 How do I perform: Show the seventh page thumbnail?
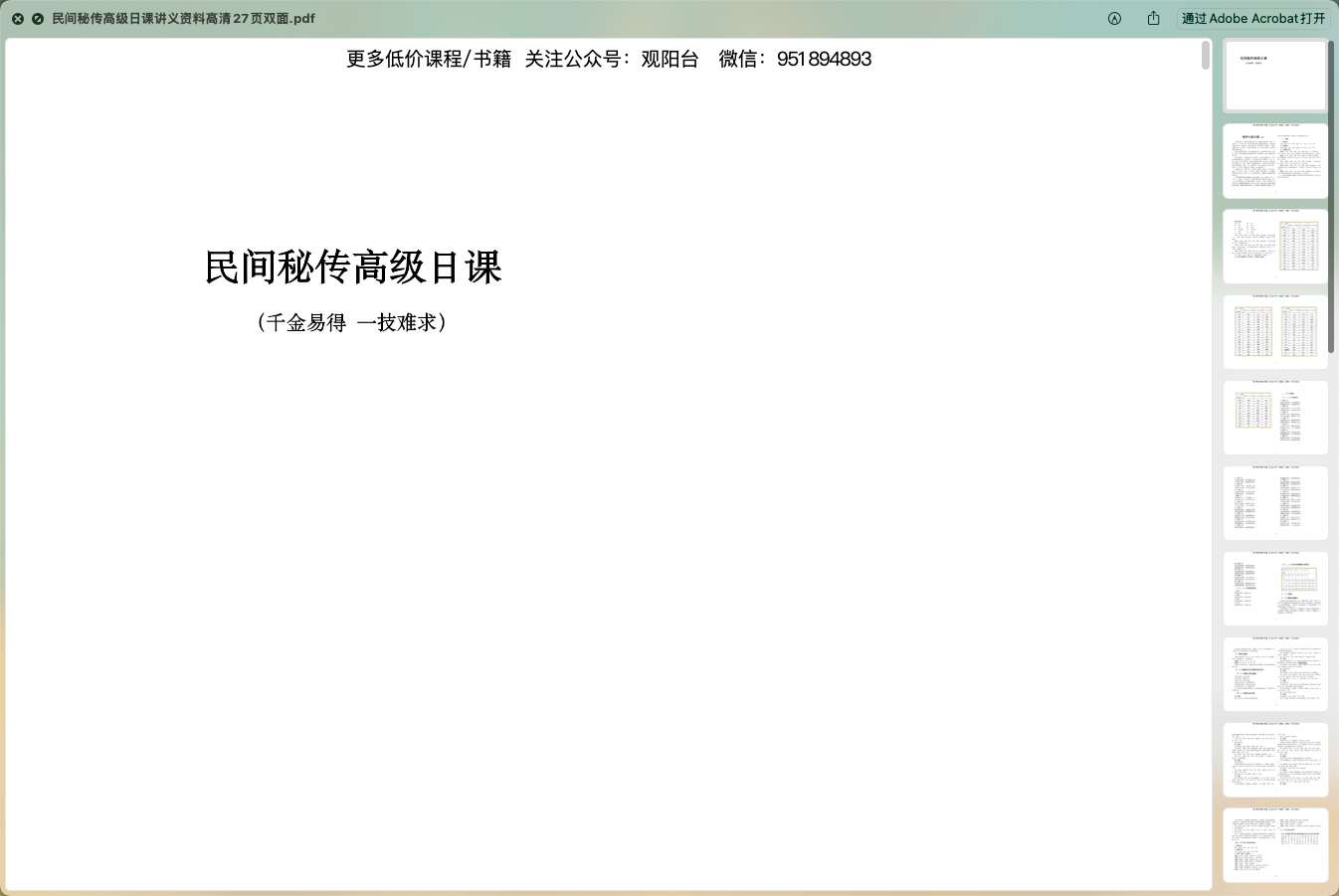coord(1274,589)
